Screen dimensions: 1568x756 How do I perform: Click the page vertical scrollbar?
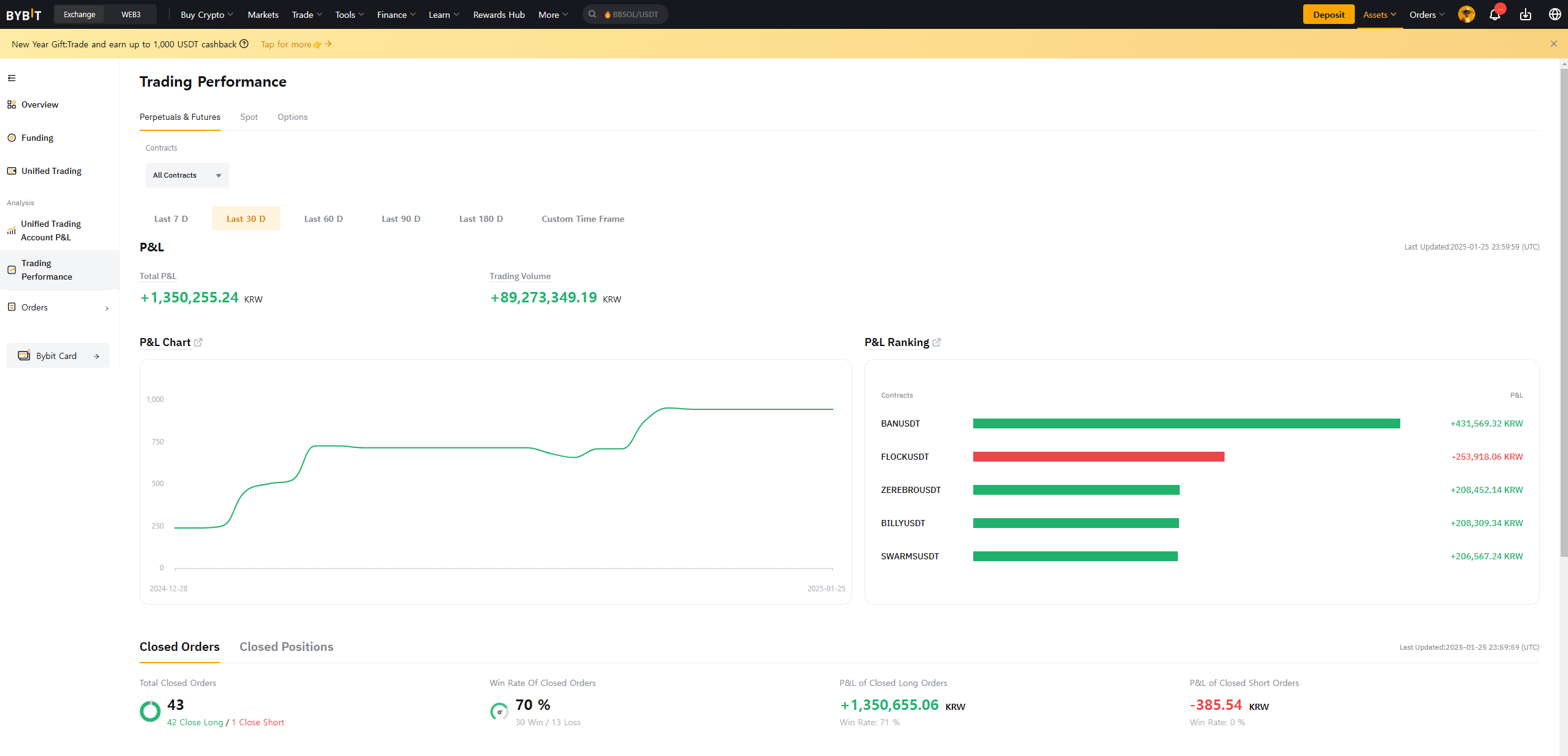1564,313
